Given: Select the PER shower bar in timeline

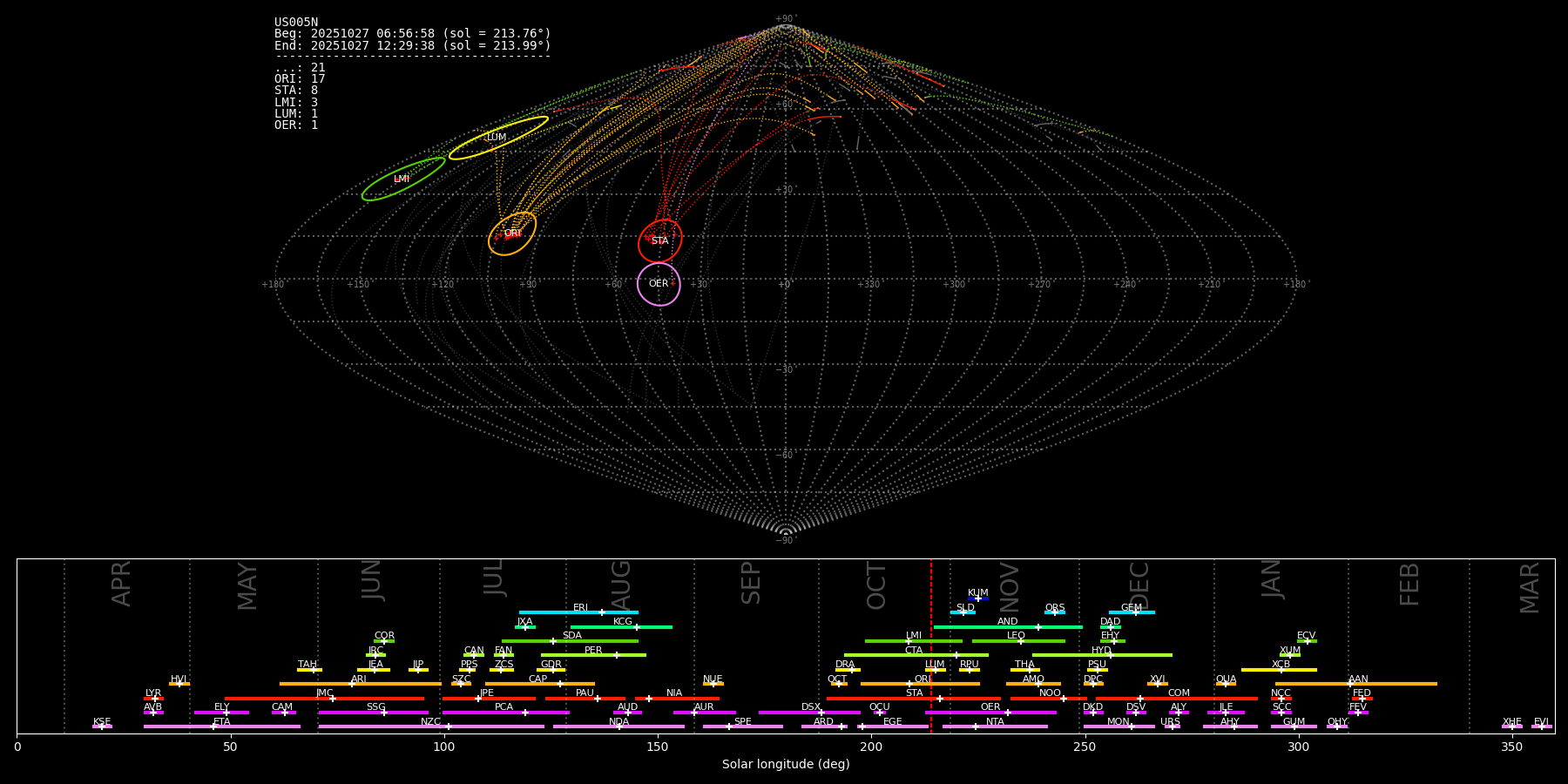Looking at the screenshot, I should (x=593, y=655).
